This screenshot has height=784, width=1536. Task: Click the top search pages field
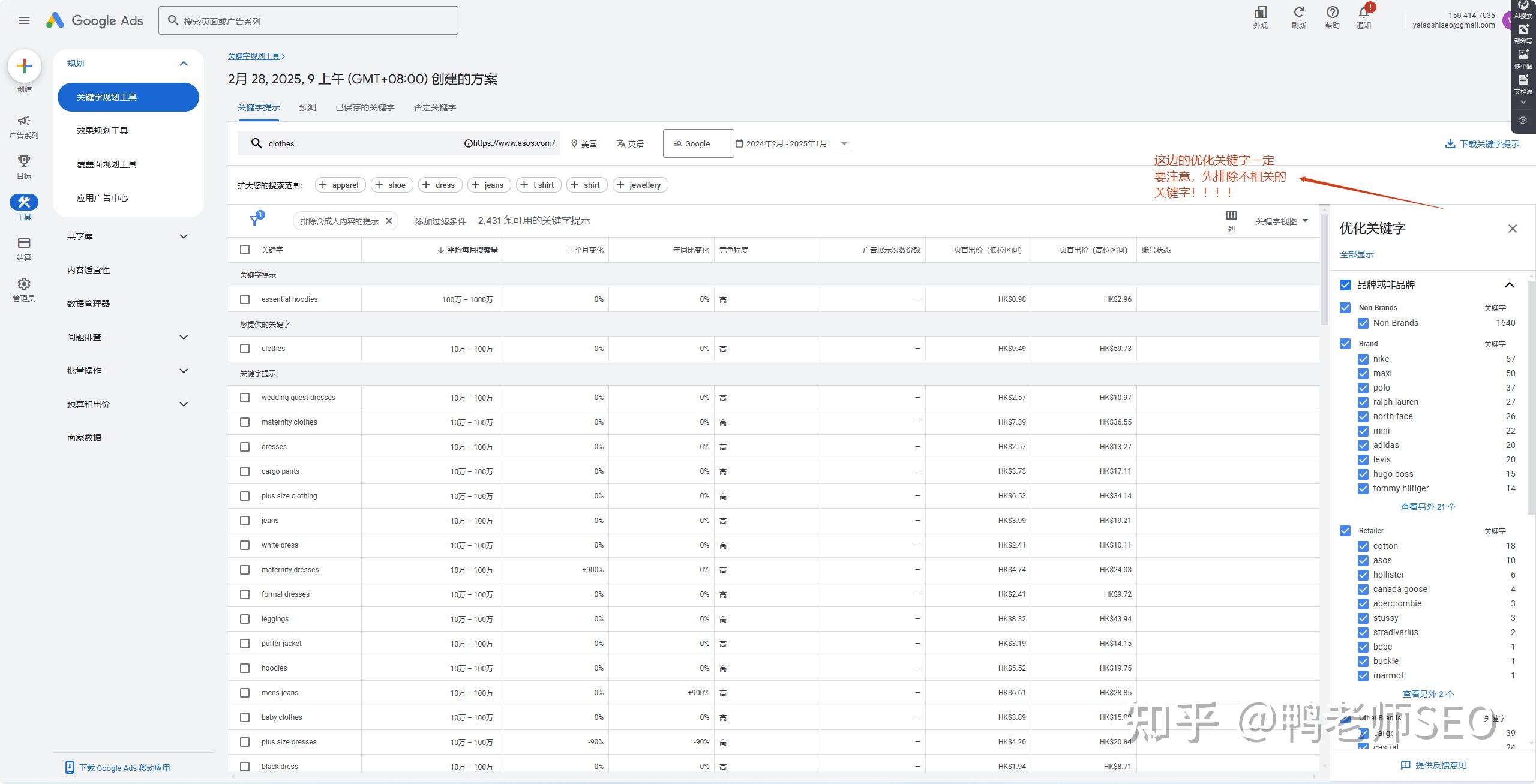coord(308,21)
